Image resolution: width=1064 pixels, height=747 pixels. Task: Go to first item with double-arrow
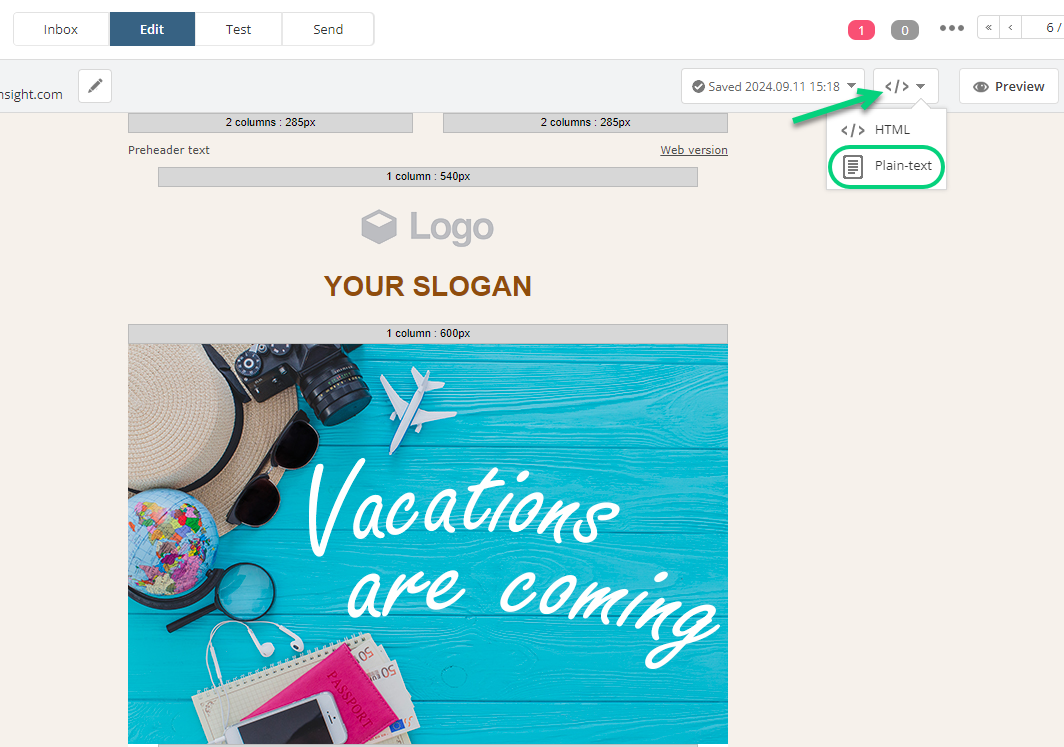988,28
